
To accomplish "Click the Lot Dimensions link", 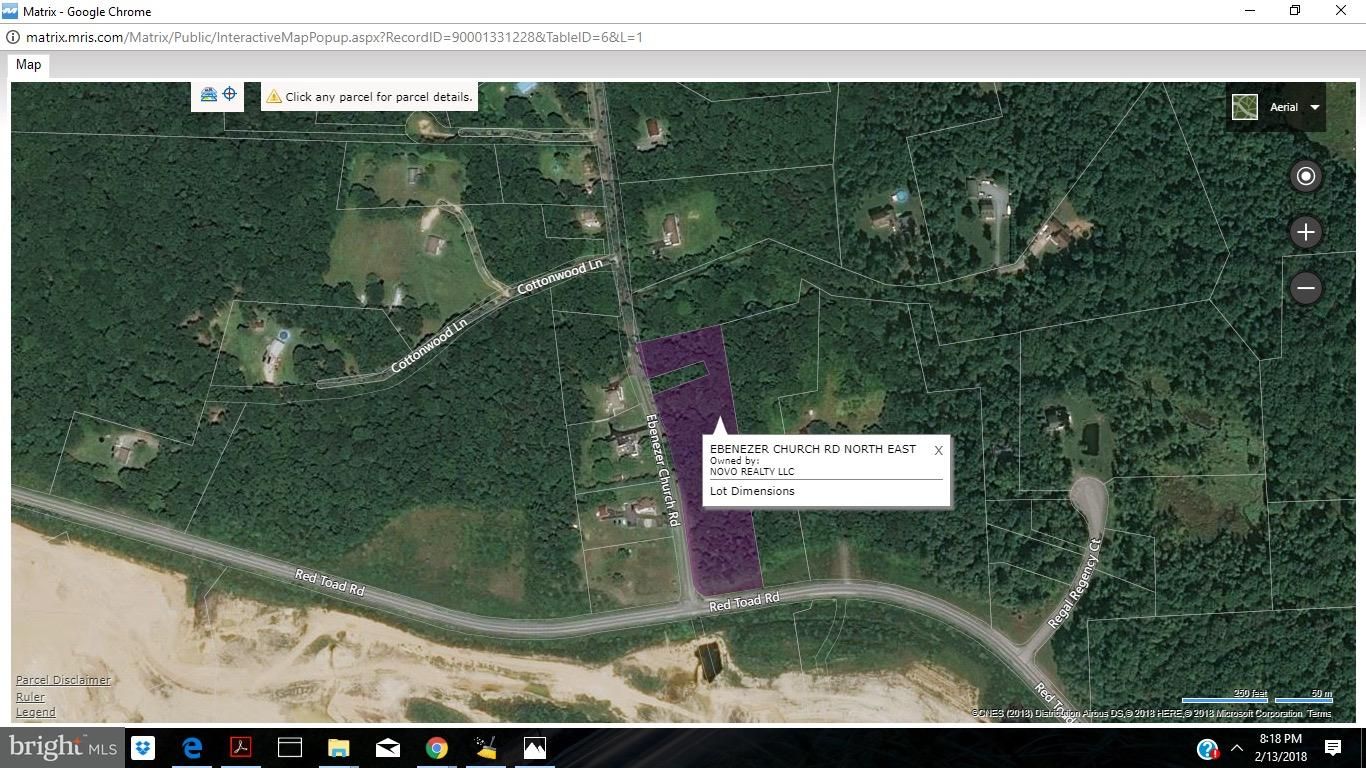I will coord(752,491).
